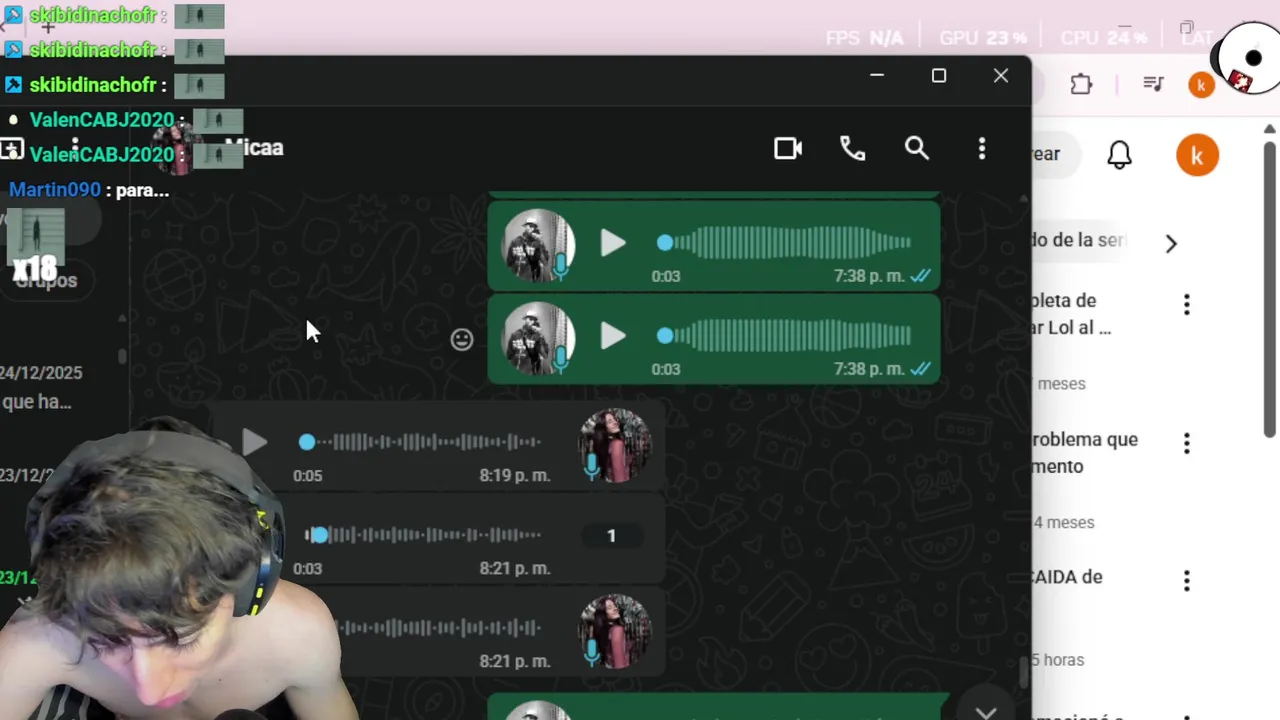
Task: Click the 24/12/2025 chat in the list
Action: (41, 388)
